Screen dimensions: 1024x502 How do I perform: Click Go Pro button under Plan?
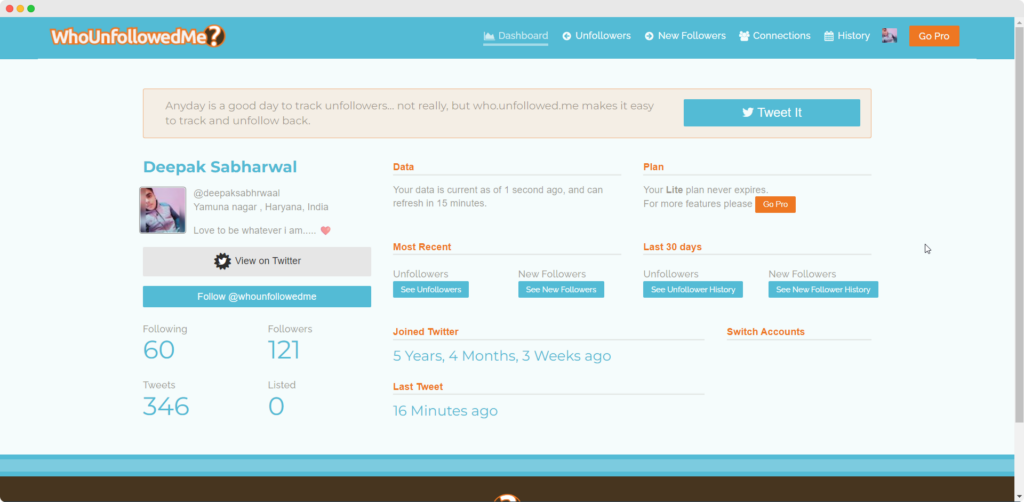pos(775,204)
